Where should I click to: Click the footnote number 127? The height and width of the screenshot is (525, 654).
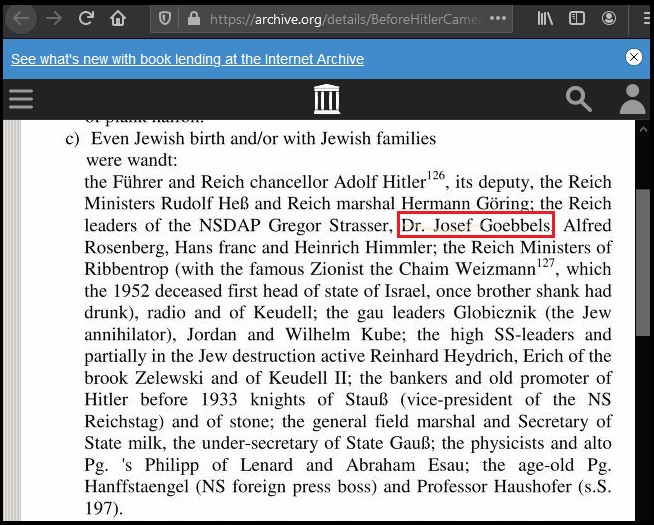tap(545, 262)
